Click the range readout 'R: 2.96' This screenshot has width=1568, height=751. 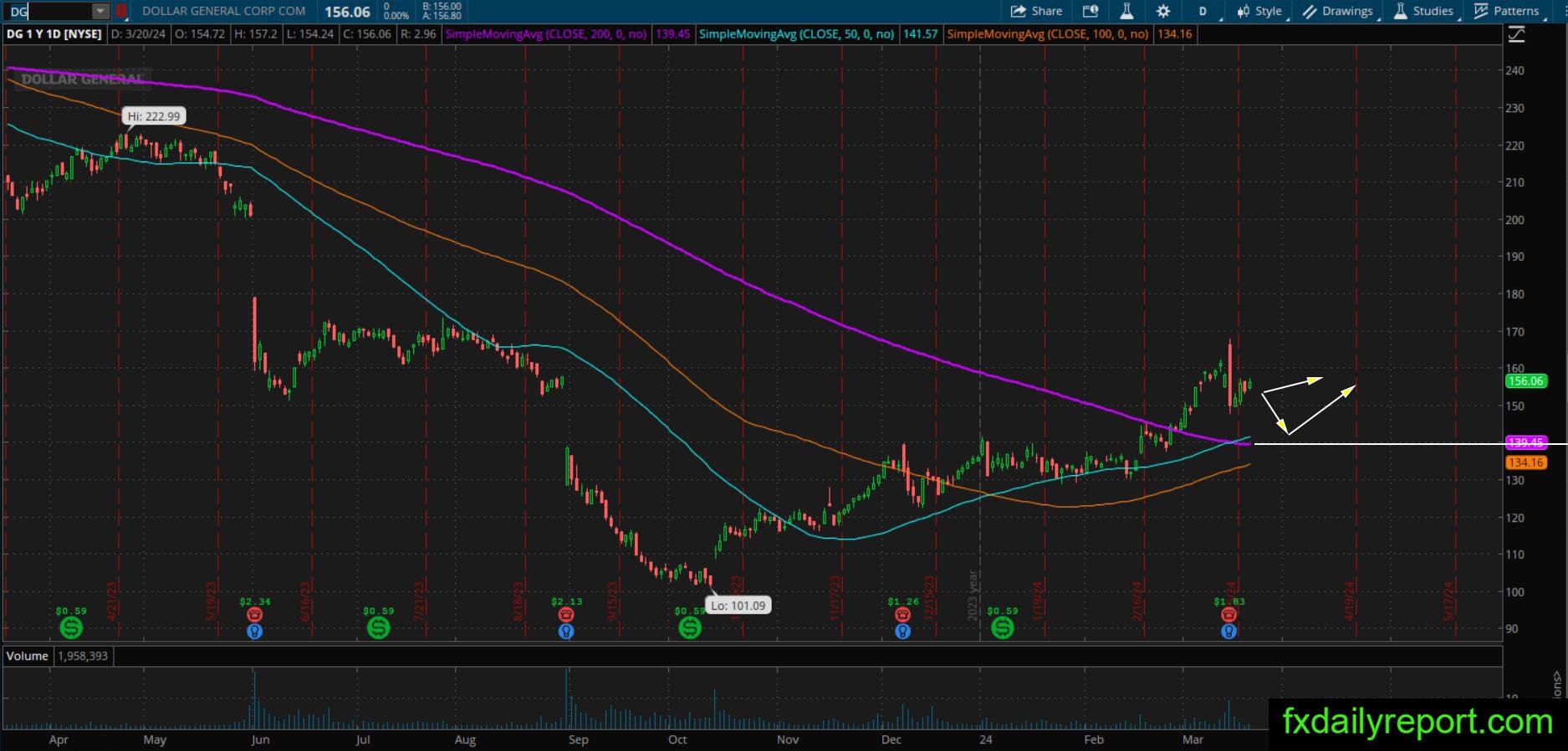[x=418, y=34]
